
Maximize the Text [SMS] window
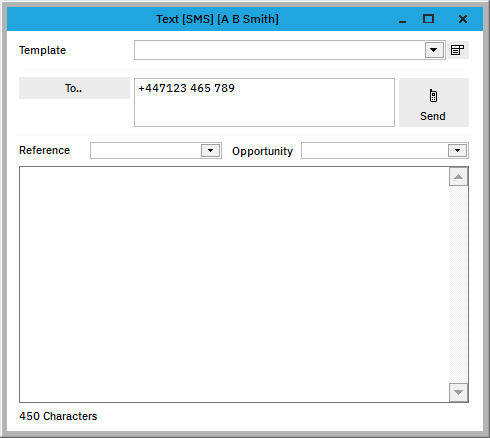click(x=428, y=19)
